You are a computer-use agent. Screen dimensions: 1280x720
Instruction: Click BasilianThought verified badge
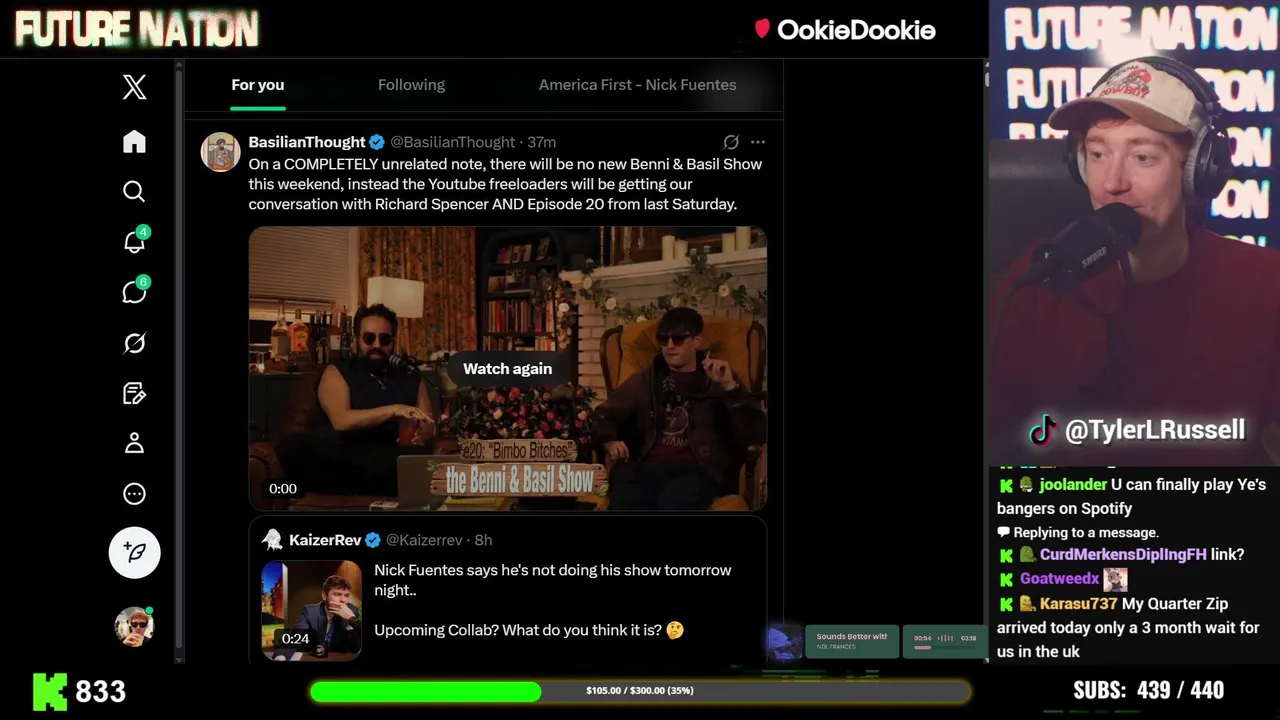click(x=377, y=142)
